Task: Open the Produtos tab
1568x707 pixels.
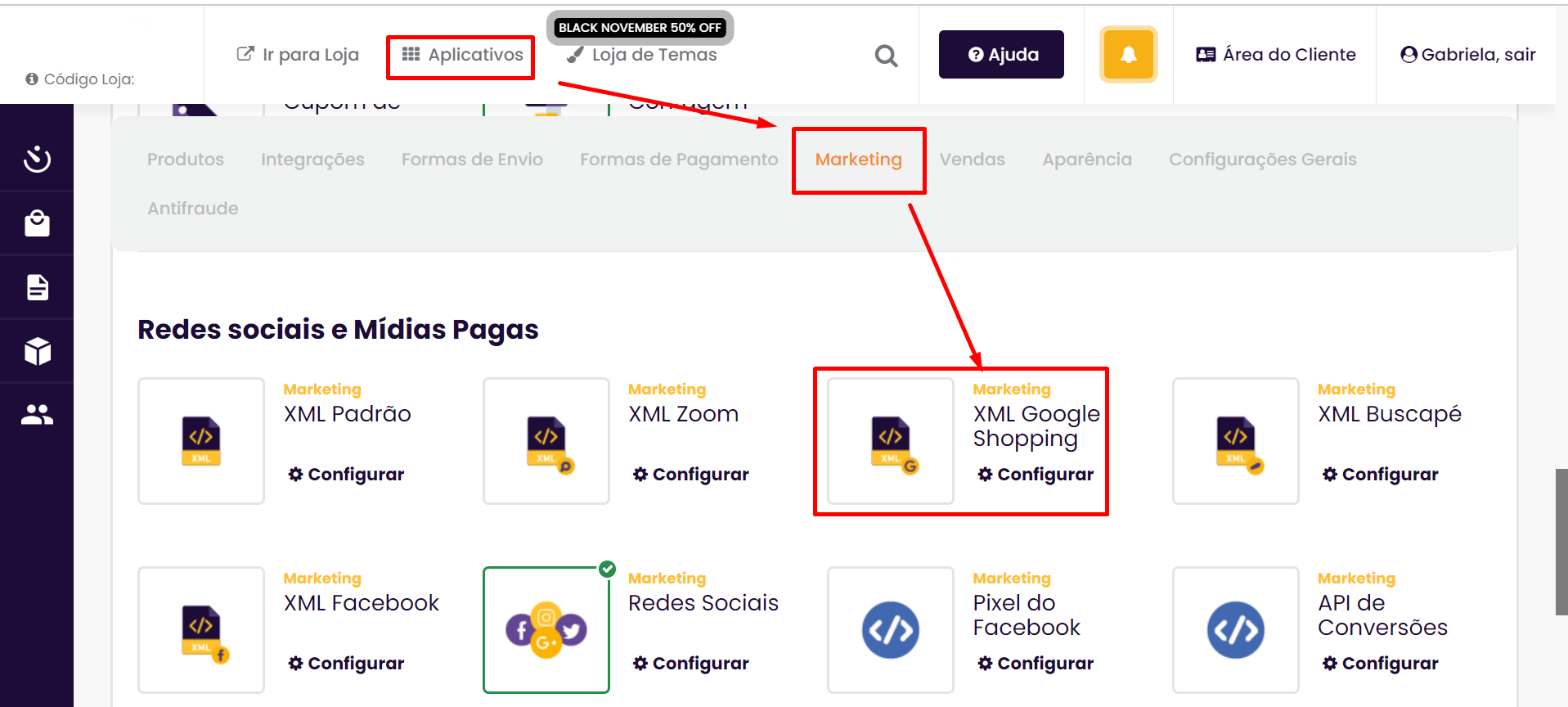Action: 186,160
